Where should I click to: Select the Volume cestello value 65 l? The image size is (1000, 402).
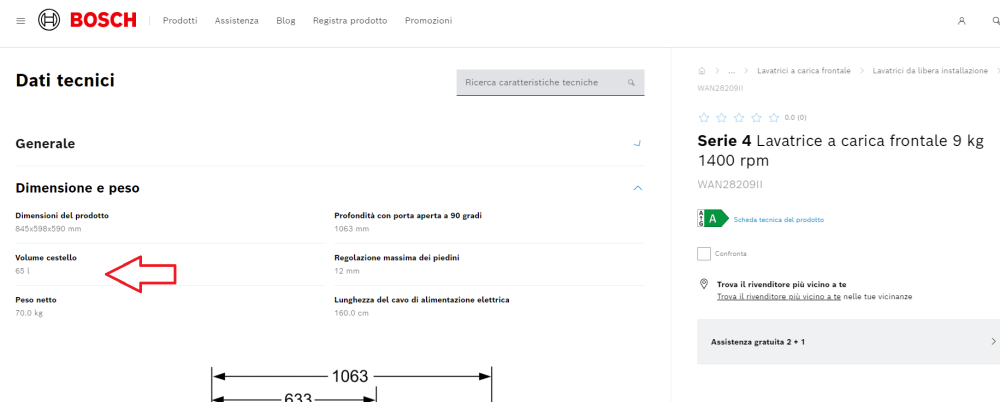click(x=22, y=271)
